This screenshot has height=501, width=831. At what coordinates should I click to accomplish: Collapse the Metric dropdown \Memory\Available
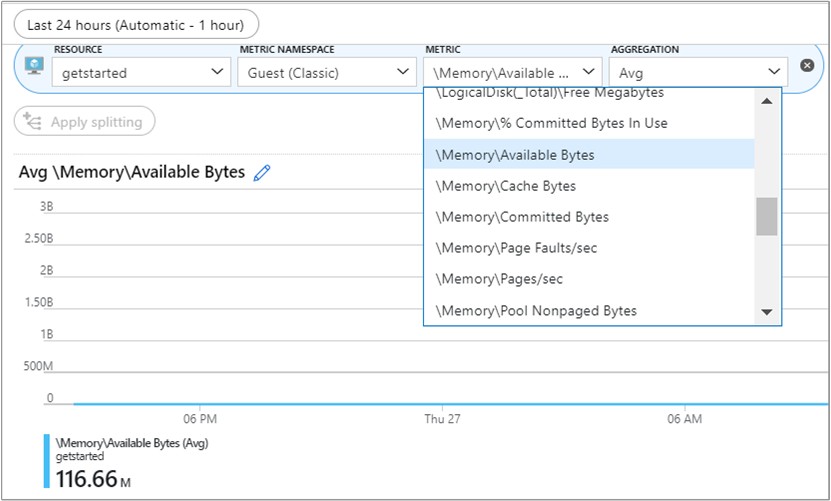coord(512,72)
